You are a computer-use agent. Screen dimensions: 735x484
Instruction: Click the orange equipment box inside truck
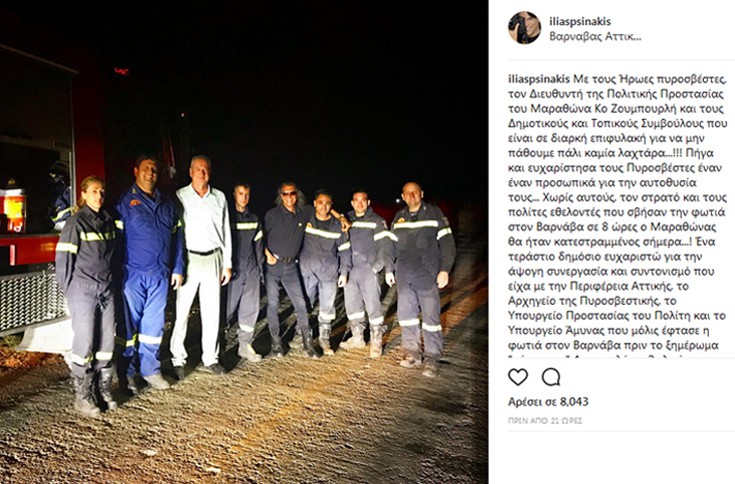pyautogui.click(x=13, y=211)
